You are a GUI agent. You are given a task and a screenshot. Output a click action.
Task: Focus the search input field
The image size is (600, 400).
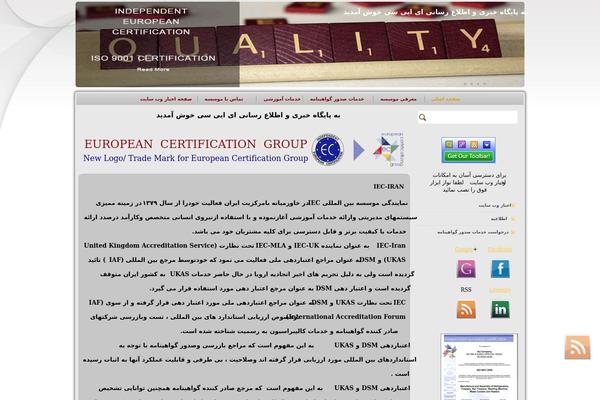click(x=468, y=118)
